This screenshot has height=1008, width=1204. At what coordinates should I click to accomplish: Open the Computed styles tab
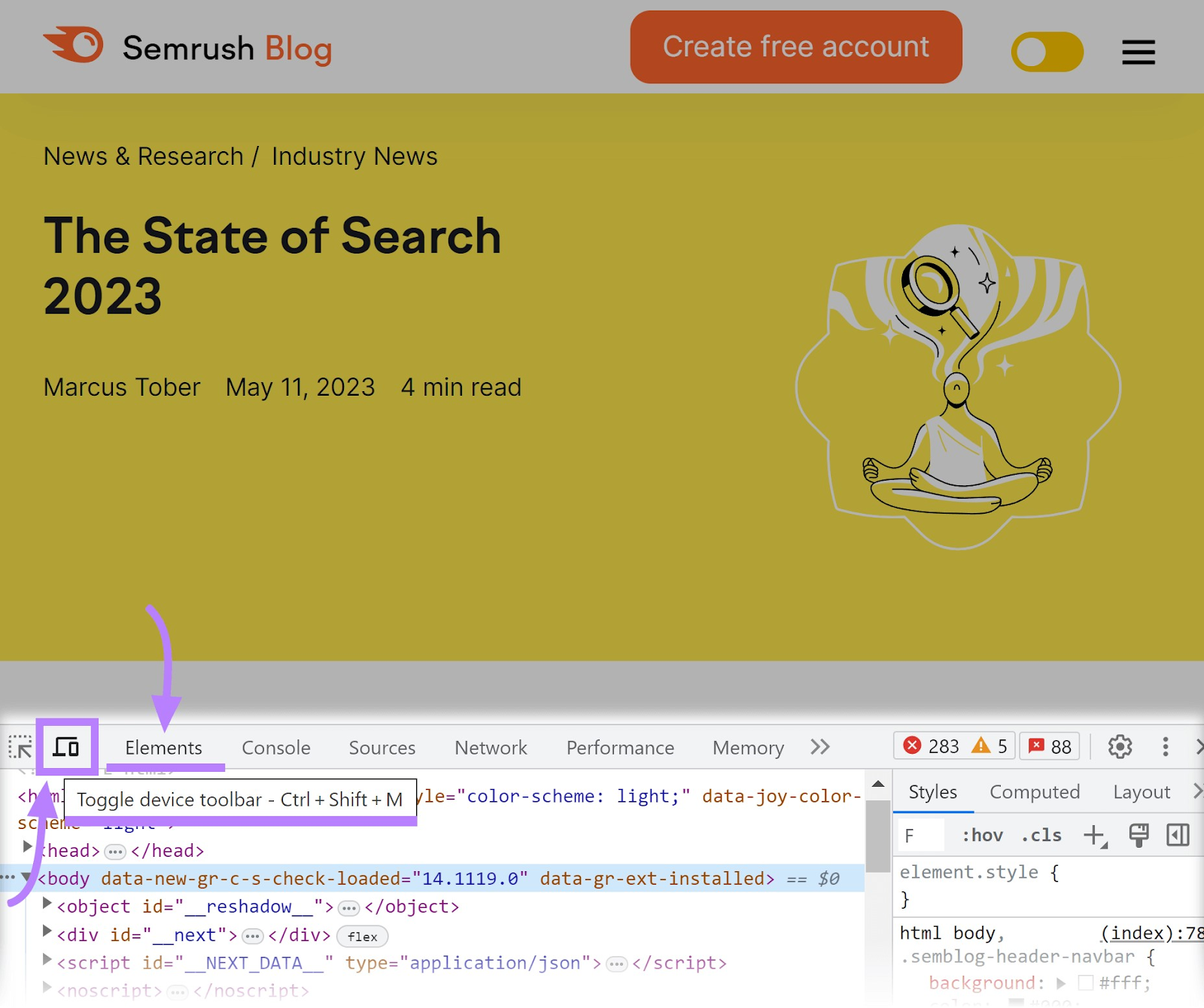[x=1035, y=792]
